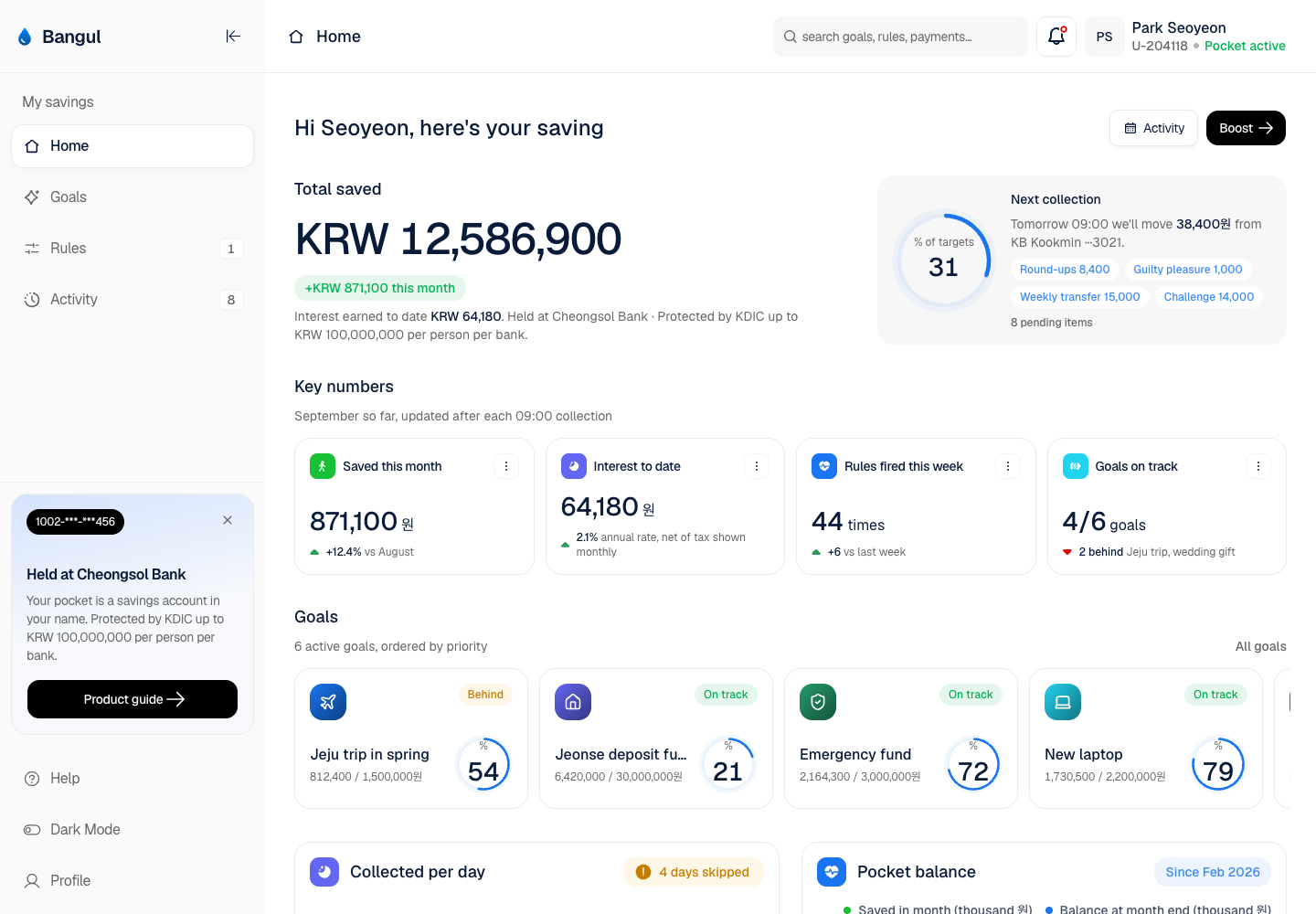Open options menu for Rules fired this week
Viewport: 1316px width, 914px height.
point(1008,466)
